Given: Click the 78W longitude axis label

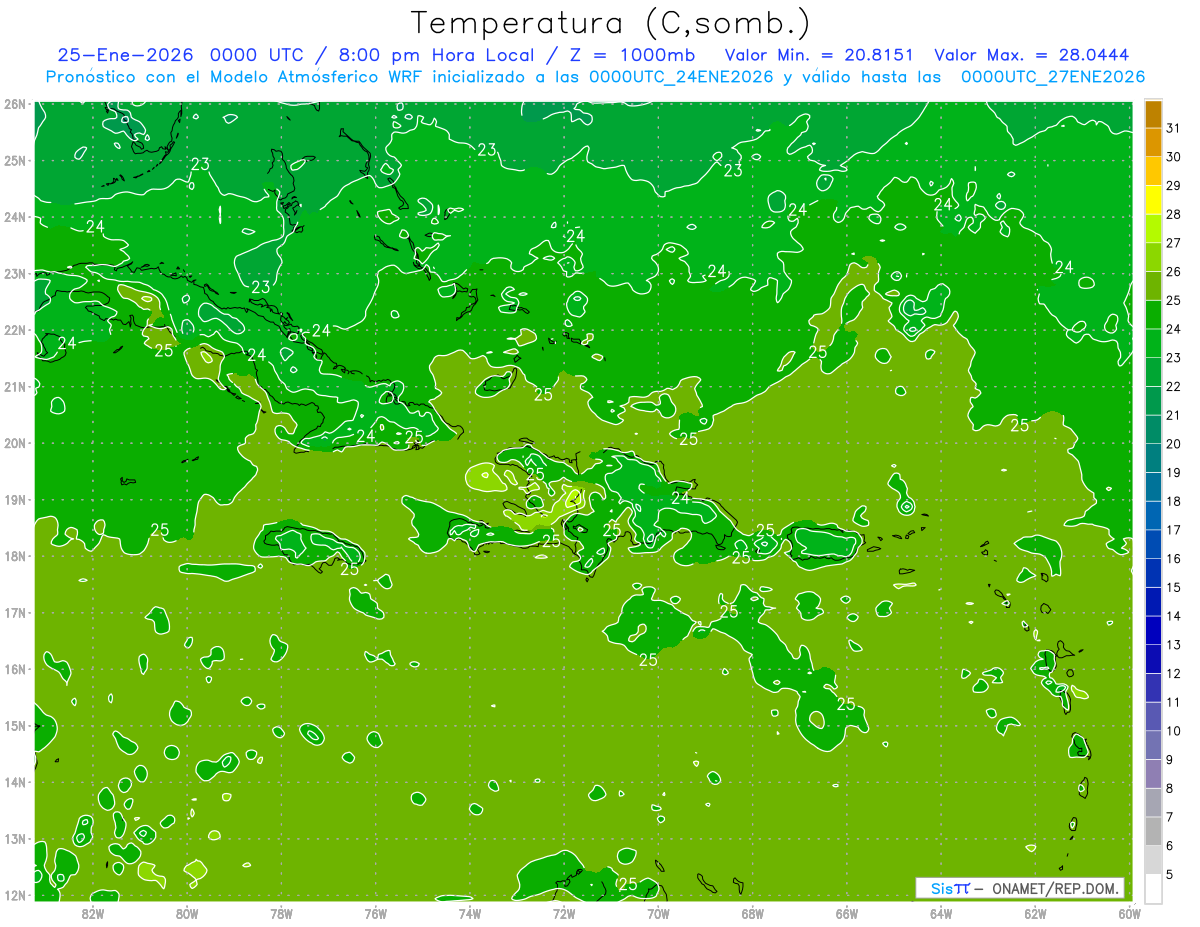Looking at the screenshot, I should click(x=281, y=913).
